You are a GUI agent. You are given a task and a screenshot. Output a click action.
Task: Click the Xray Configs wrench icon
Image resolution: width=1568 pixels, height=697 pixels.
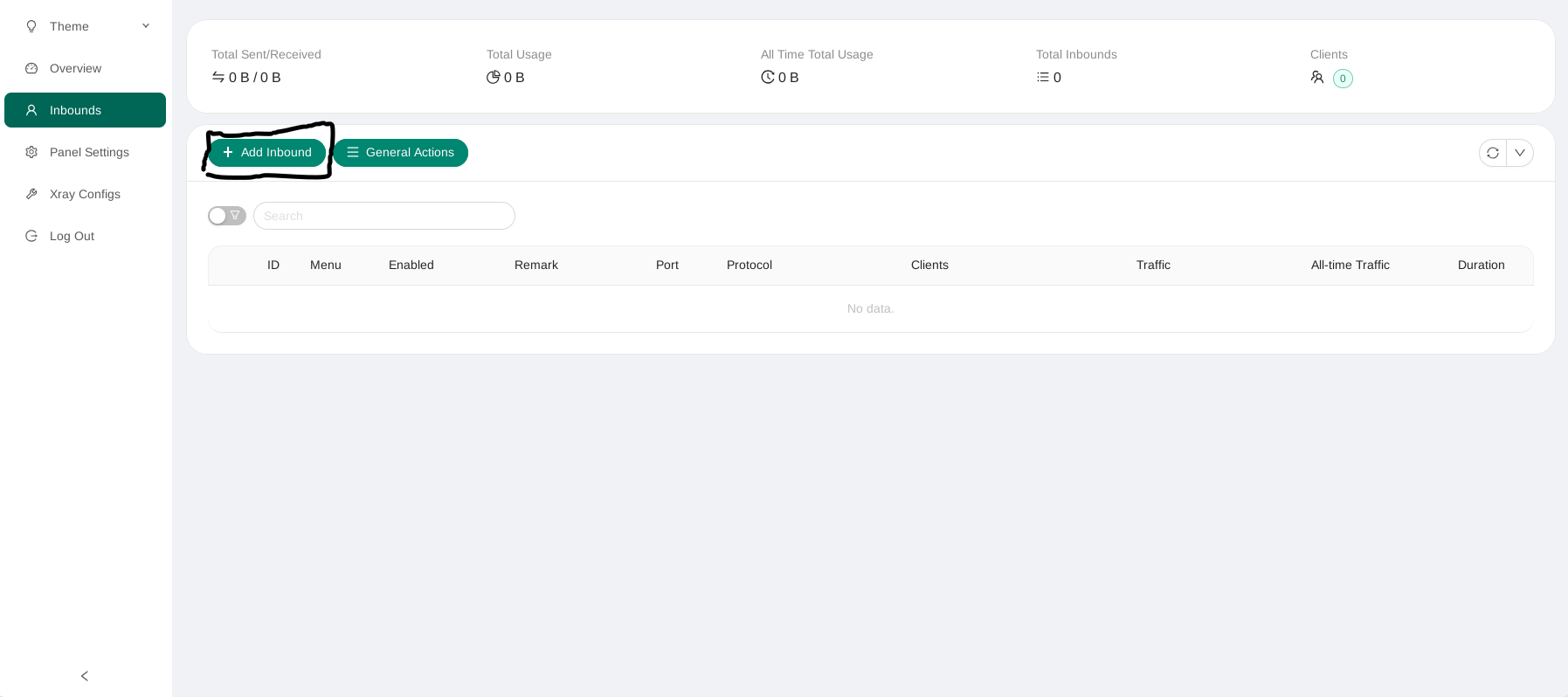point(31,194)
